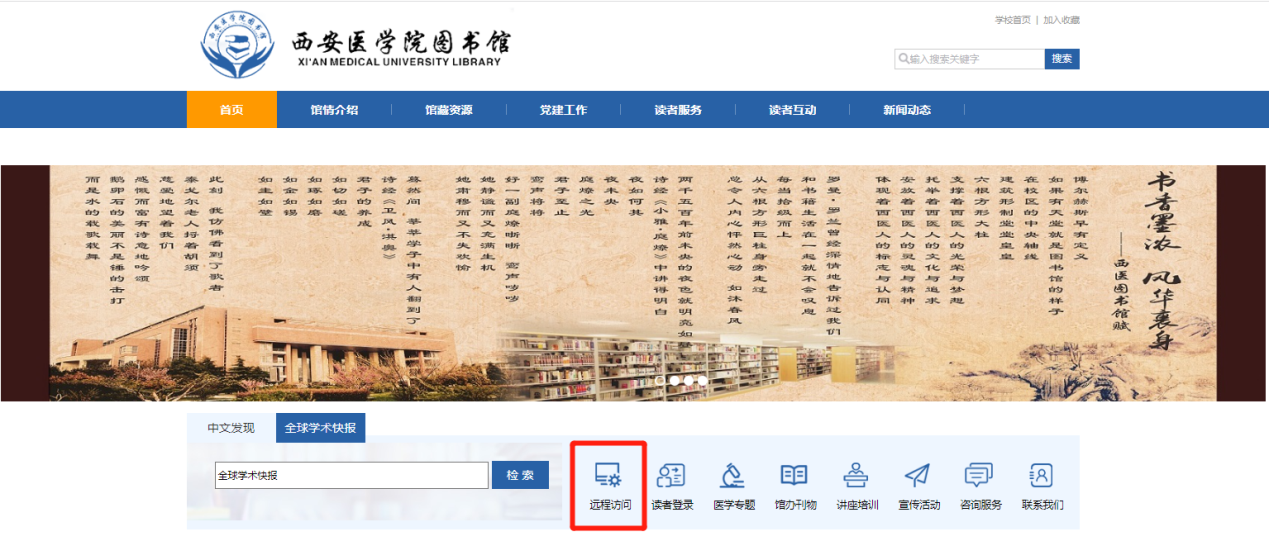Click the 检索 search button
Image resolution: width=1269 pixels, height=560 pixels.
click(x=520, y=475)
